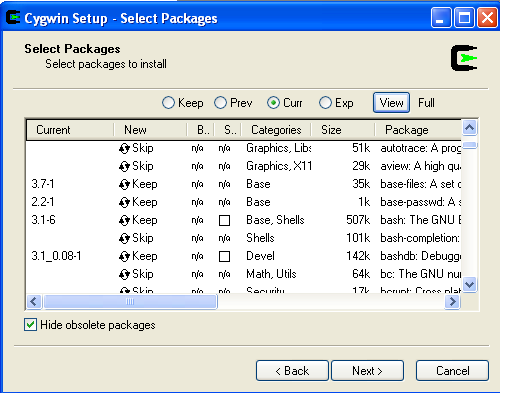Viewport: 505px width, 397px height.
Task: Click the bashdb Keep cycle icon
Action: point(124,256)
